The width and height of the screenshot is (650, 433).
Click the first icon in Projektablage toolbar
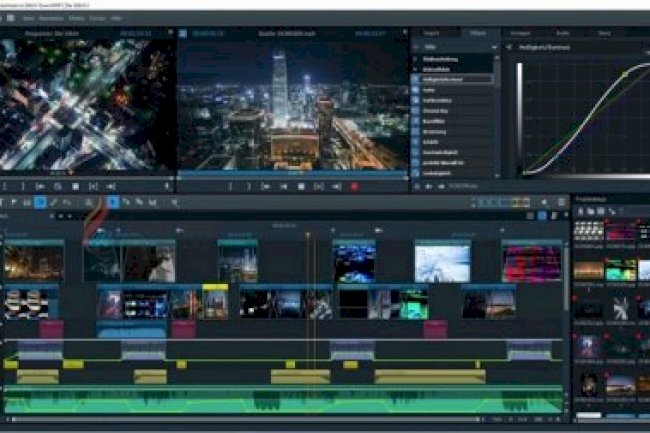[580, 211]
